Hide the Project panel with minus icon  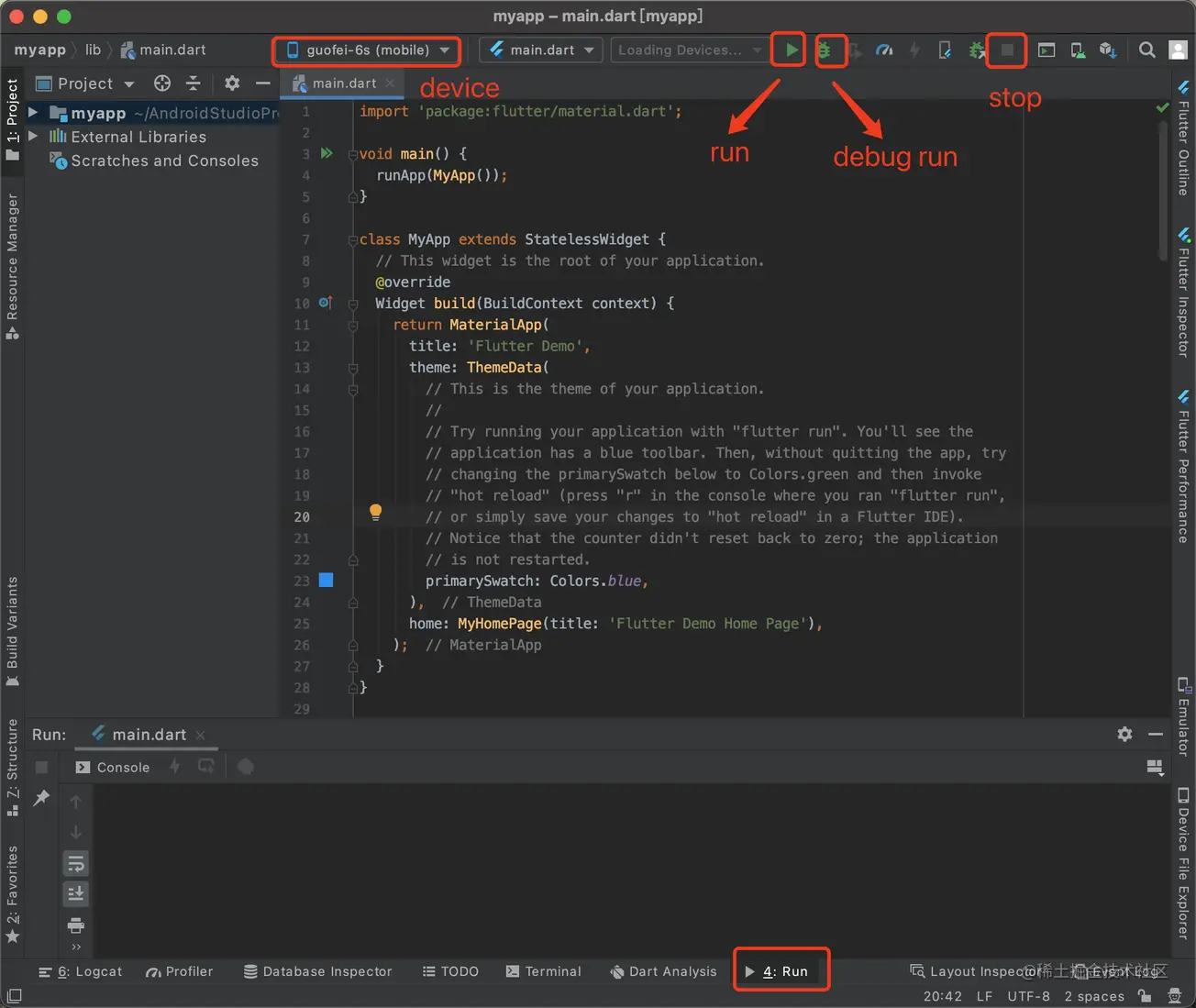[x=263, y=83]
